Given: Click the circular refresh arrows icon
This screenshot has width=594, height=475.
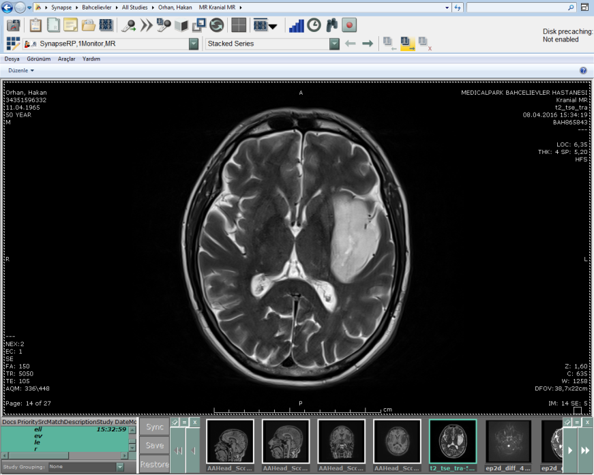Looking at the screenshot, I should 217,25.
